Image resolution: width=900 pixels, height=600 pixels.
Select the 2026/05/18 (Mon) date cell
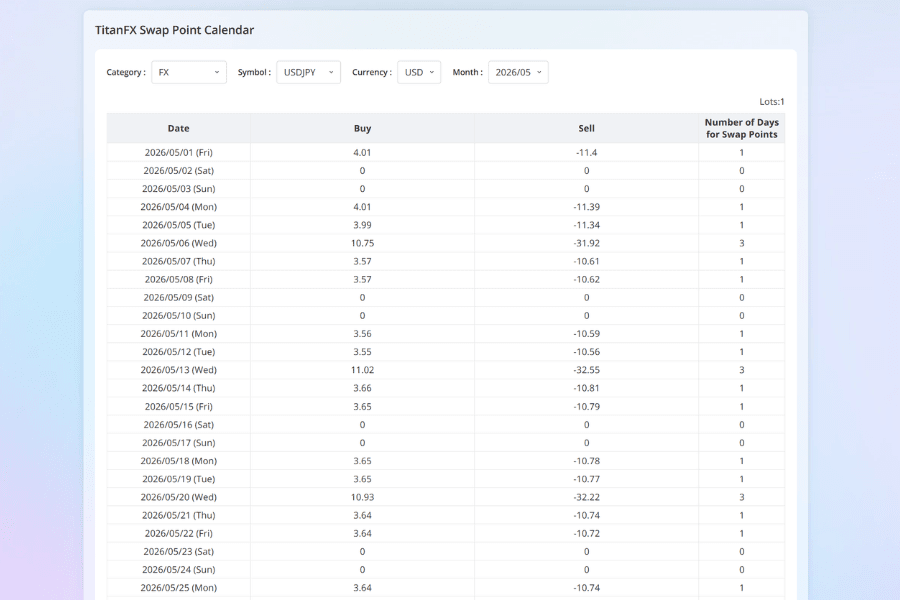(x=179, y=461)
